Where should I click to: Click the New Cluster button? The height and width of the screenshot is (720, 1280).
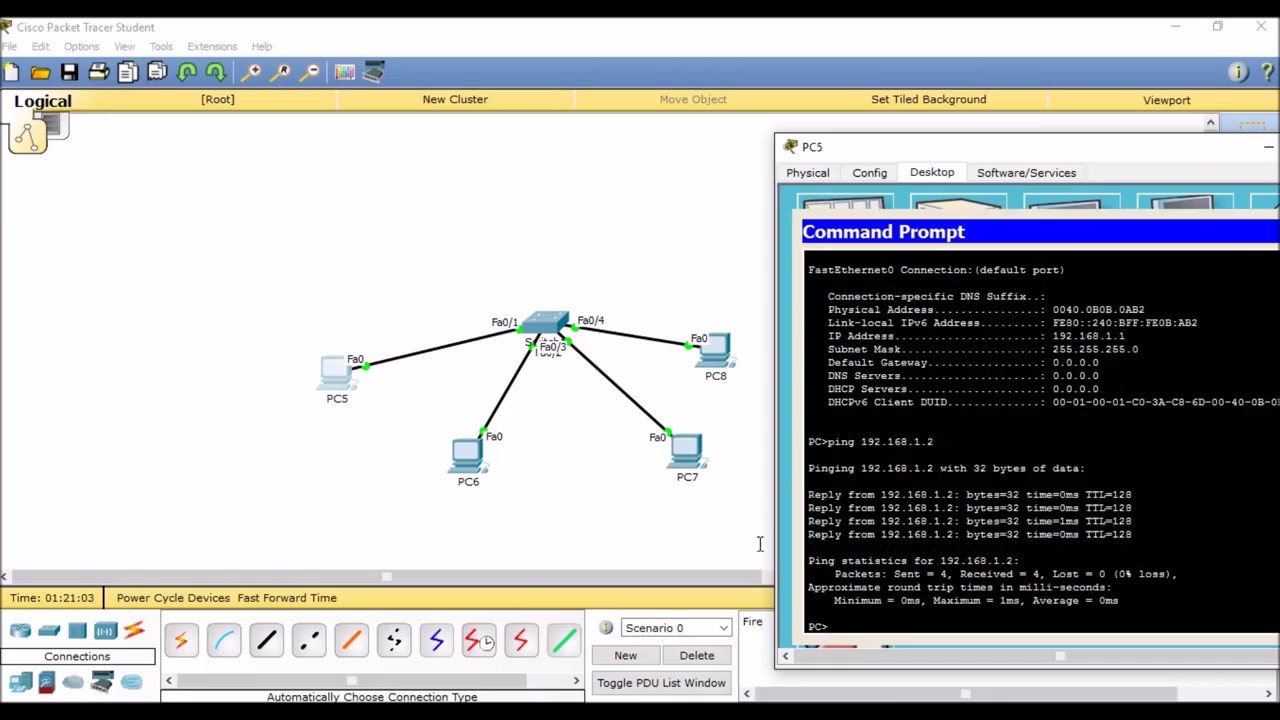tap(455, 99)
